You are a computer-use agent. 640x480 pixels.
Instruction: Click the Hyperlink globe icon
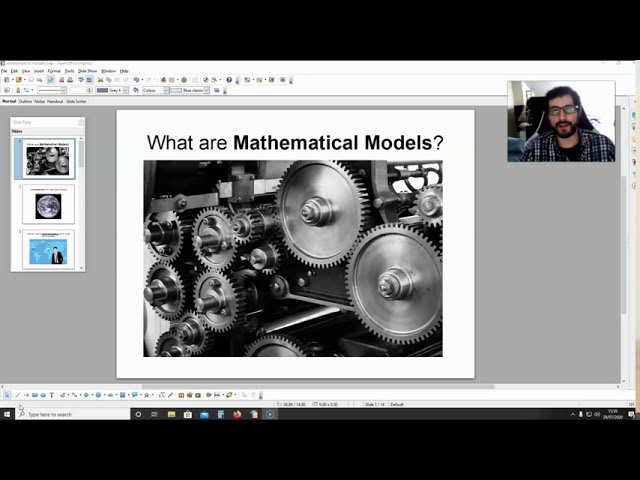pos(184,80)
